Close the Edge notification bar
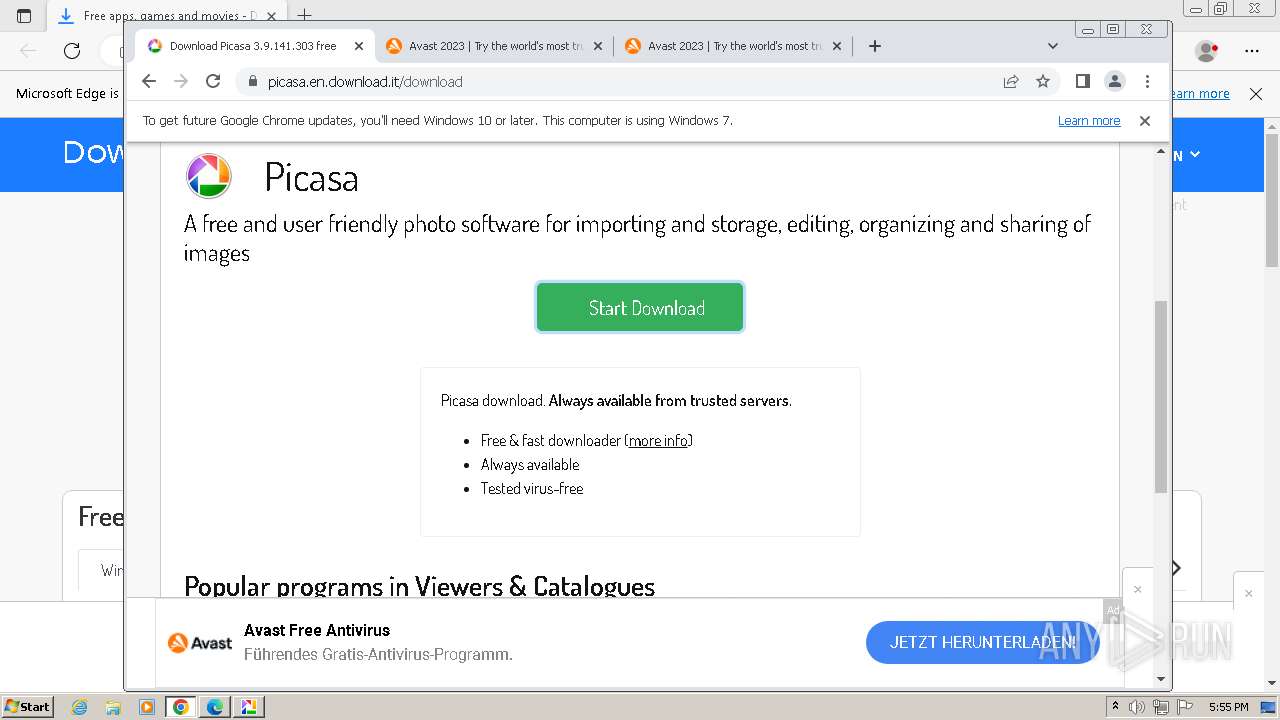The width and height of the screenshot is (1280, 720). pyautogui.click(x=1256, y=94)
